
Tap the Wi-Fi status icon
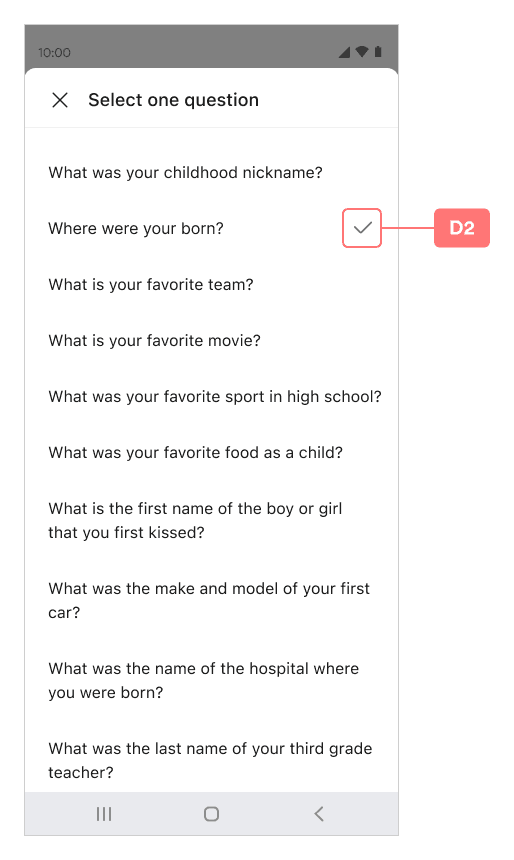(362, 52)
